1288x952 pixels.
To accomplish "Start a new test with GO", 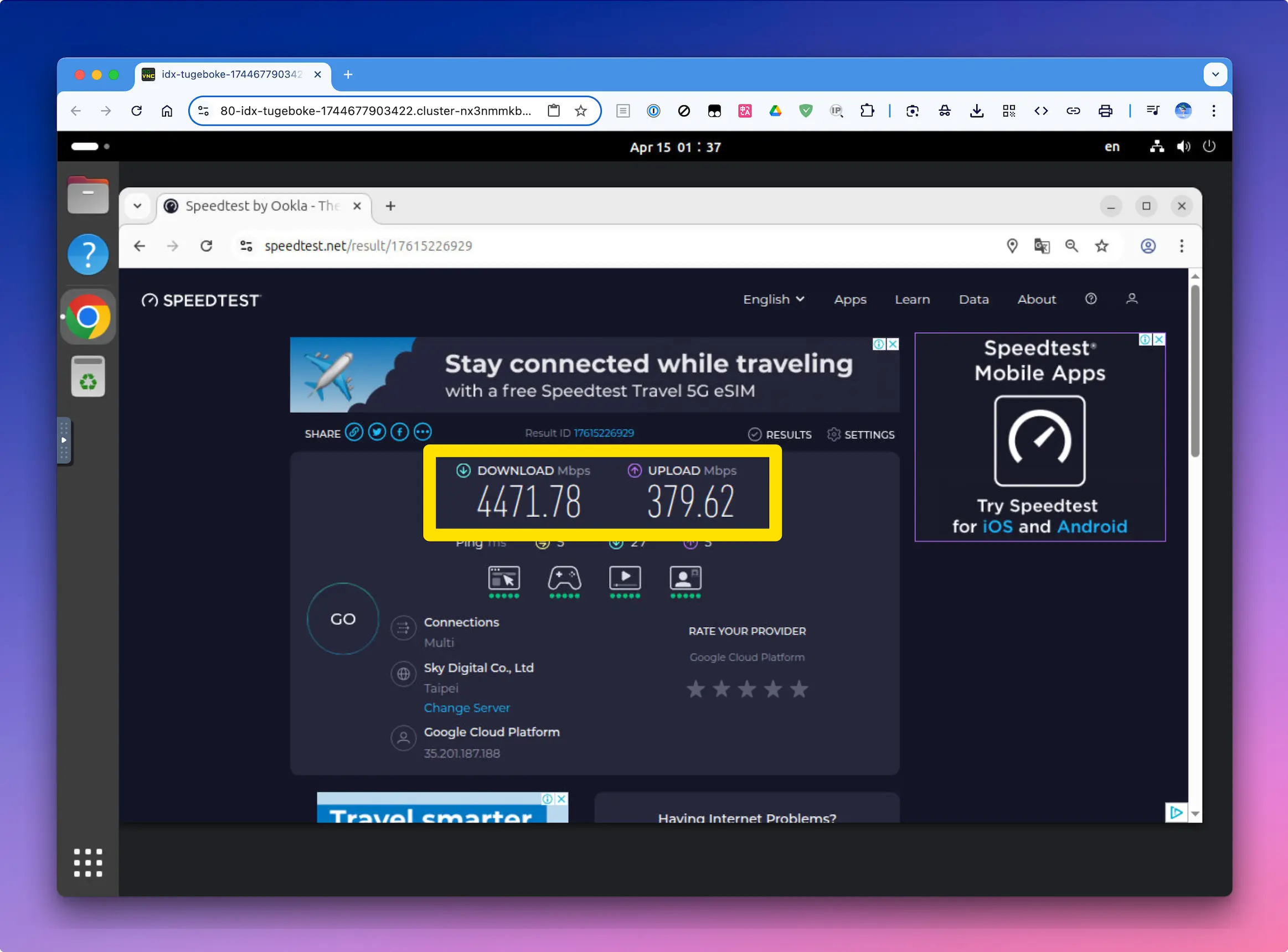I will pyautogui.click(x=343, y=619).
